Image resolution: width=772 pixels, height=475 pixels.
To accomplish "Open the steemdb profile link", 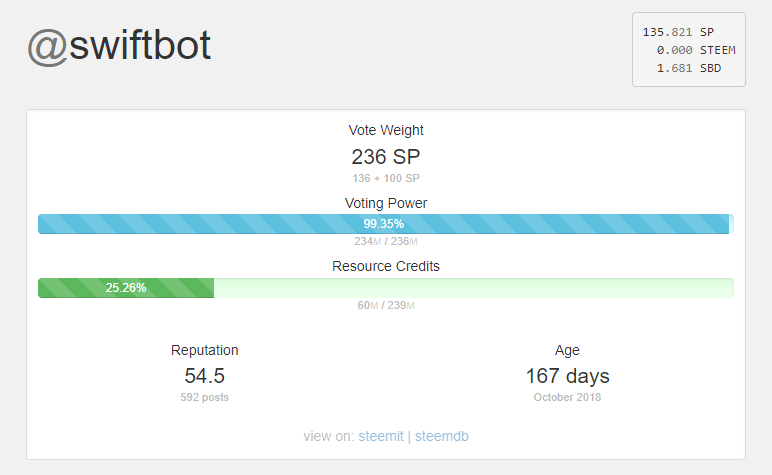I will [x=441, y=436].
